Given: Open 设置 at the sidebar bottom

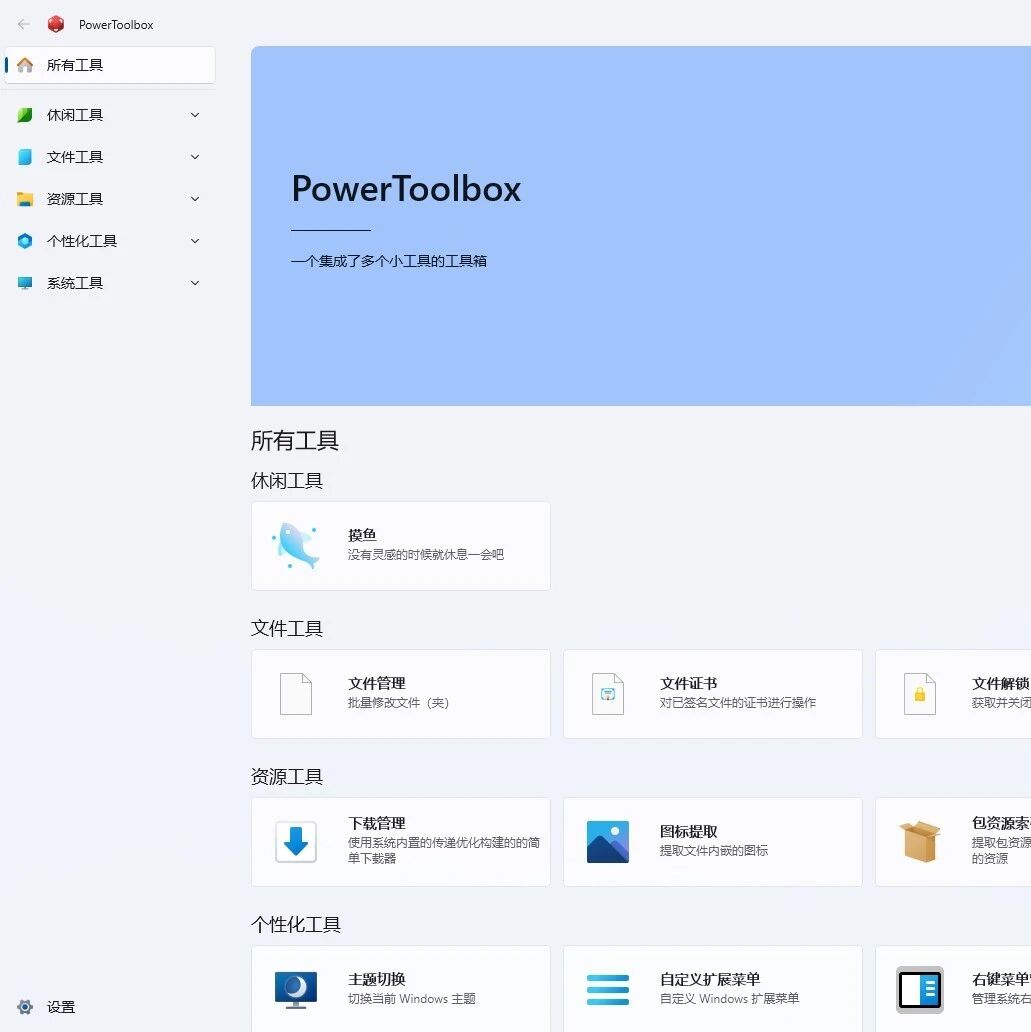Looking at the screenshot, I should [x=110, y=1006].
